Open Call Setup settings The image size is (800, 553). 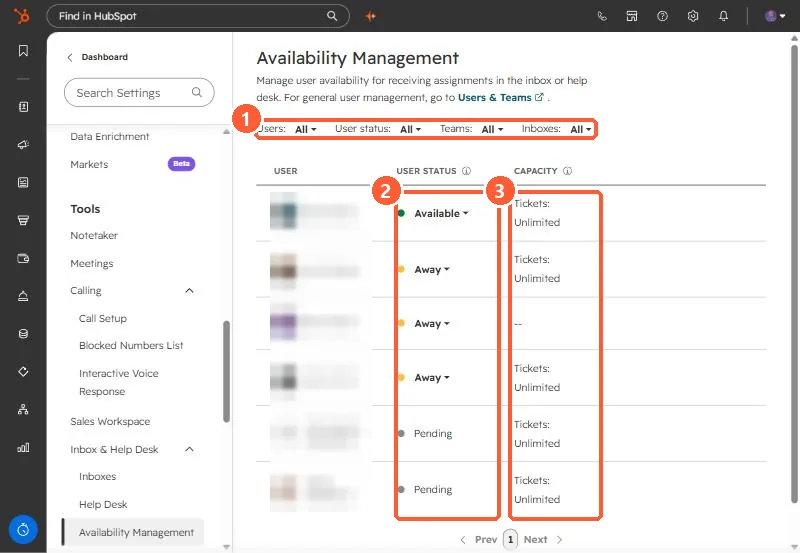pos(103,318)
